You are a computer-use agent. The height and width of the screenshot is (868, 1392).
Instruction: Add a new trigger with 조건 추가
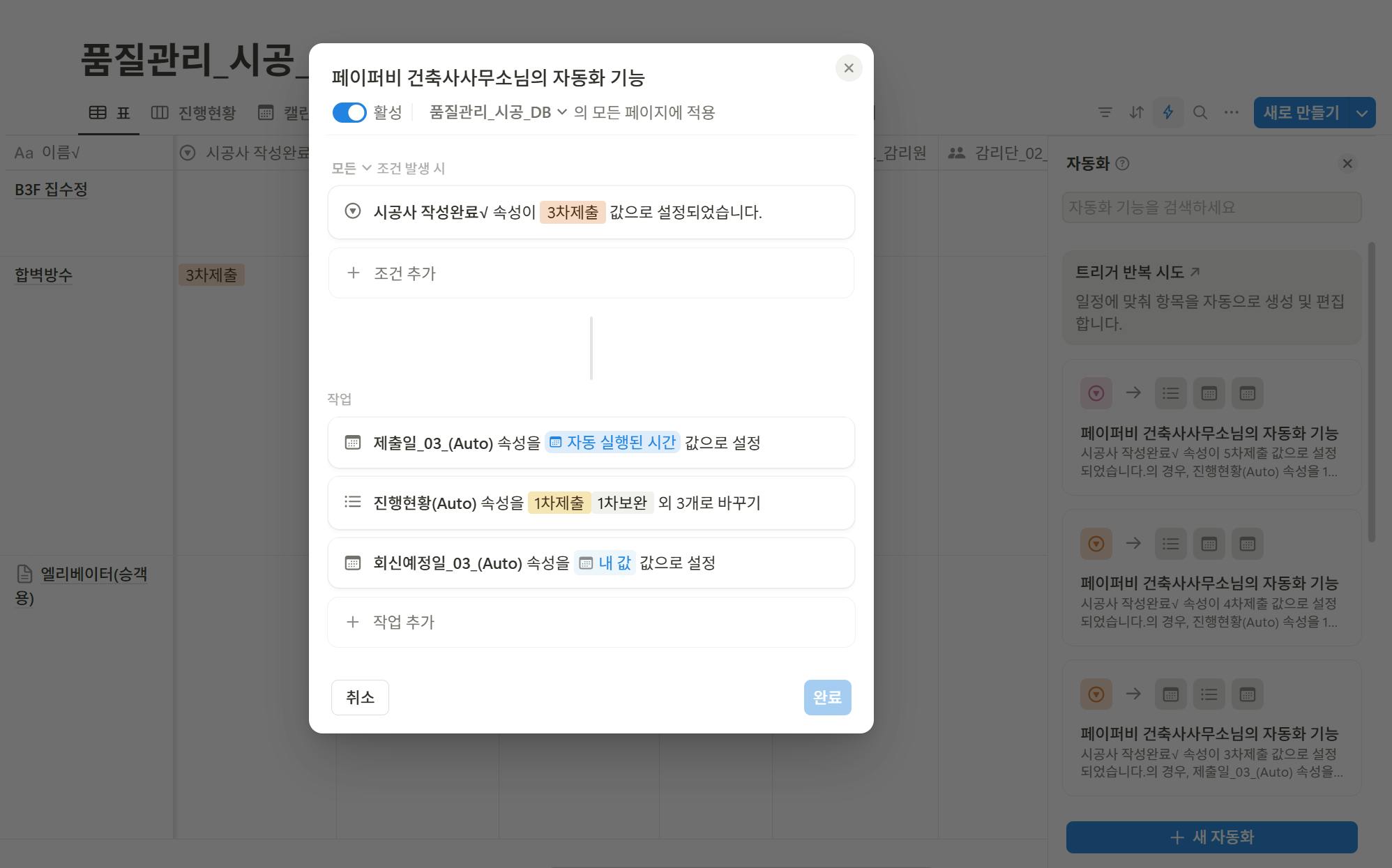coord(591,273)
